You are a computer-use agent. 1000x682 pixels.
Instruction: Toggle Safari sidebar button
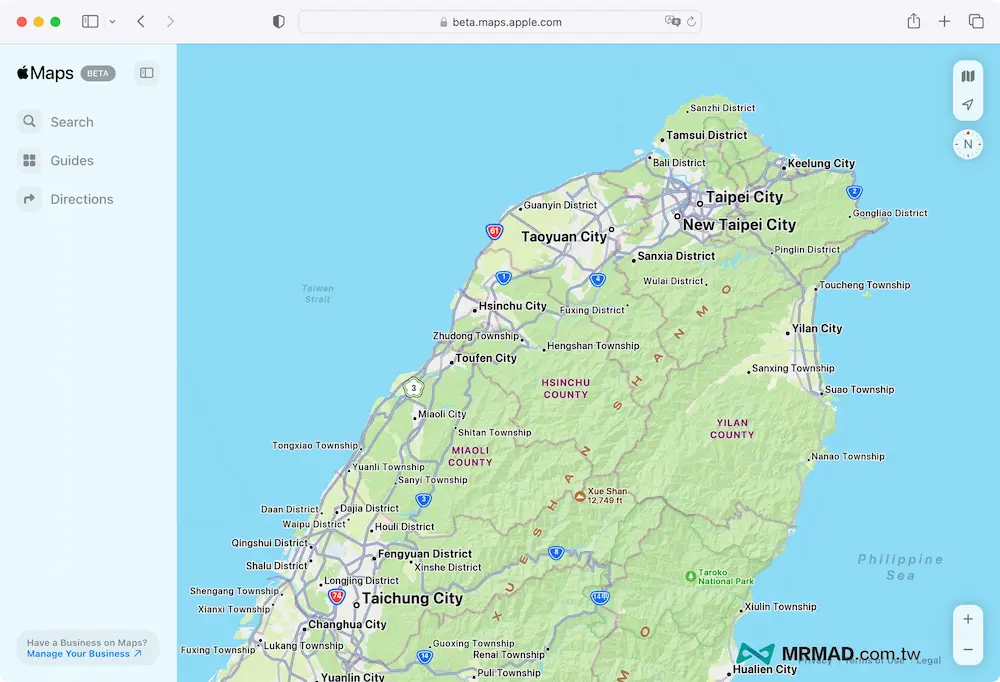[x=90, y=22]
